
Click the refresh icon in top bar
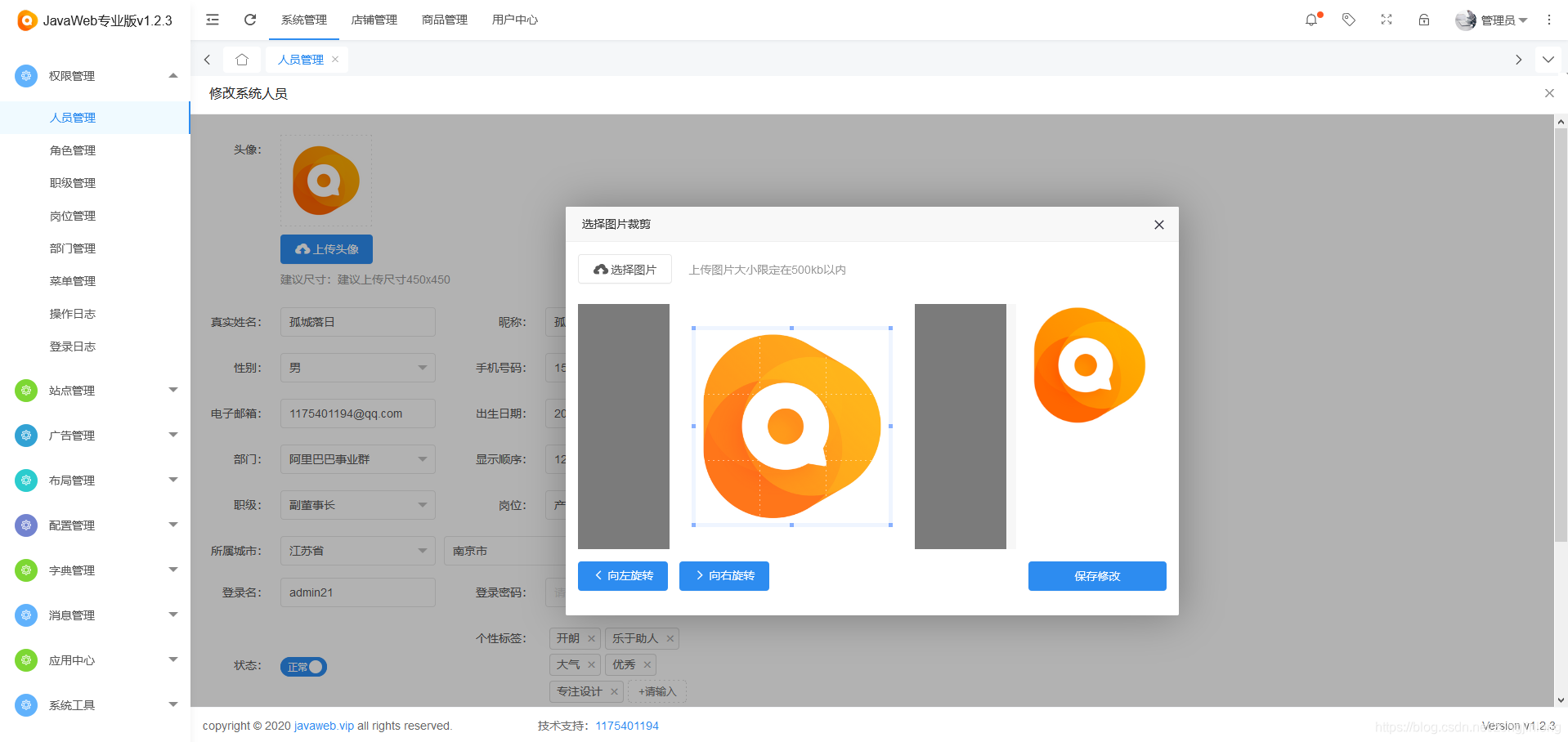tap(250, 20)
